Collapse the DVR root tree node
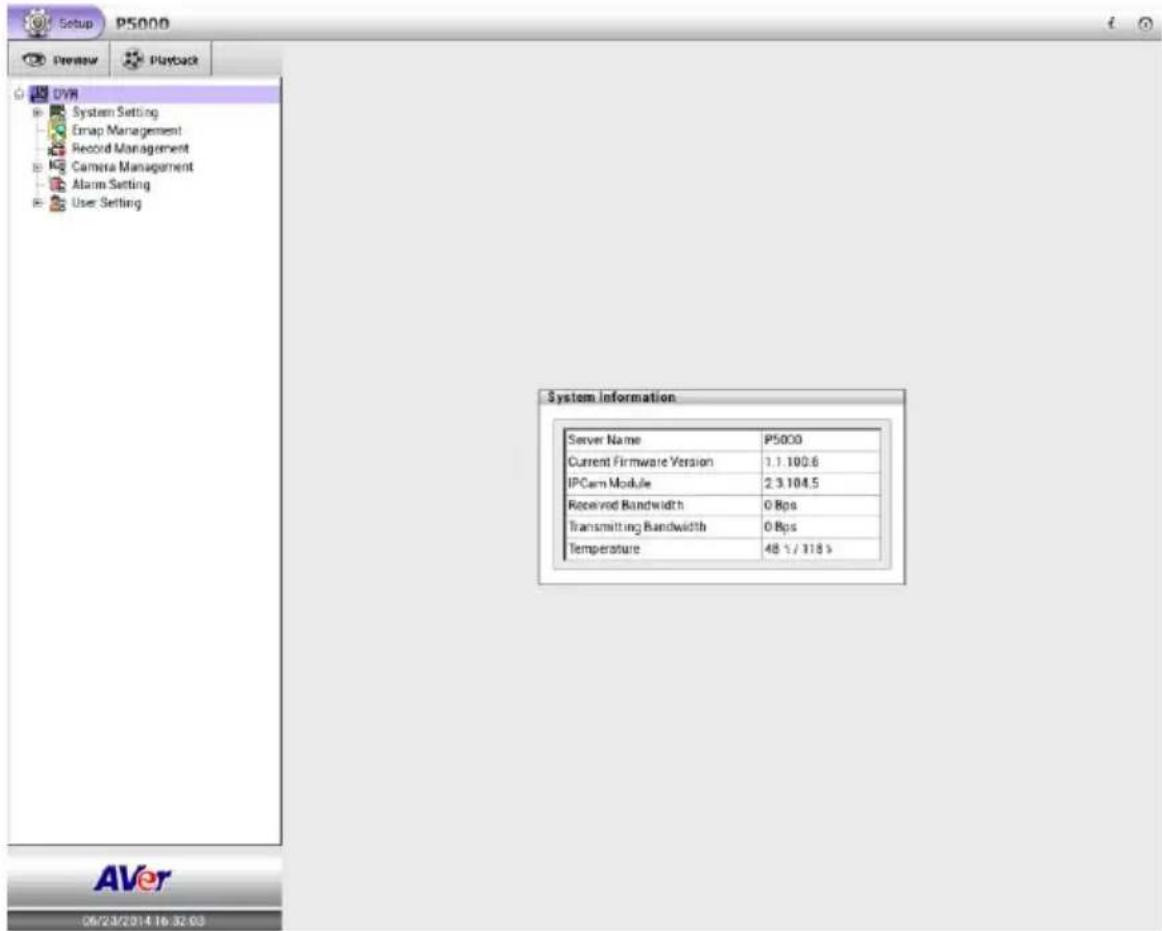Screen dimensions: 1162x931 19,94
